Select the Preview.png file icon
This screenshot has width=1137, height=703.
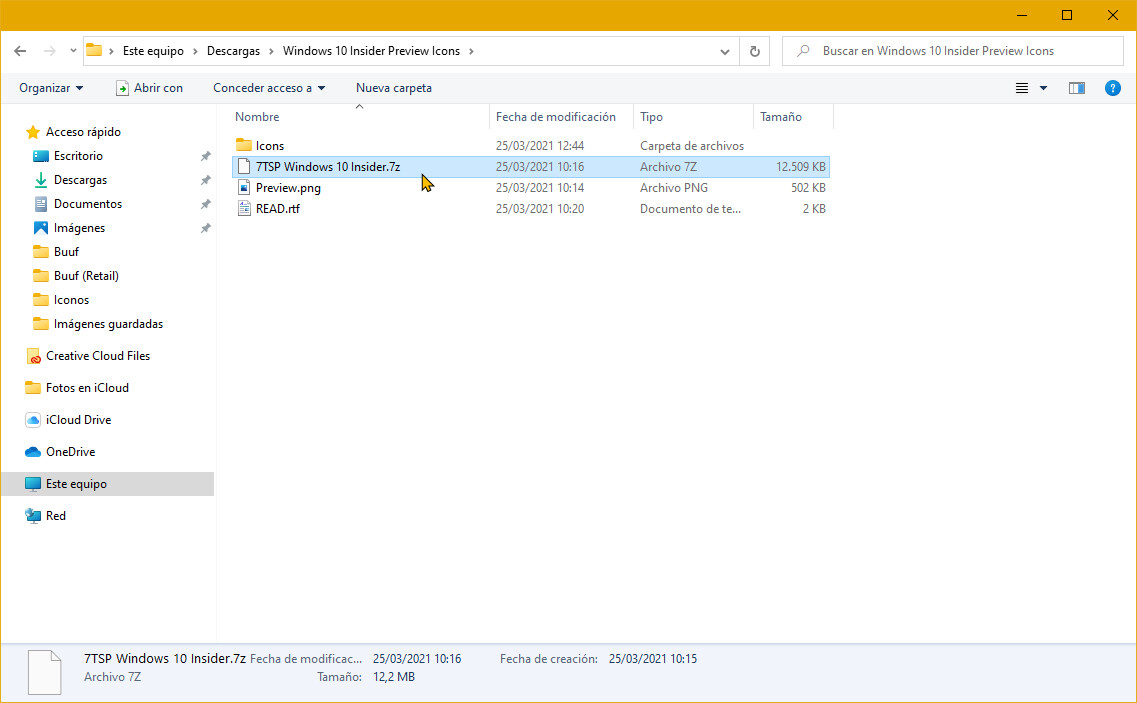(244, 187)
